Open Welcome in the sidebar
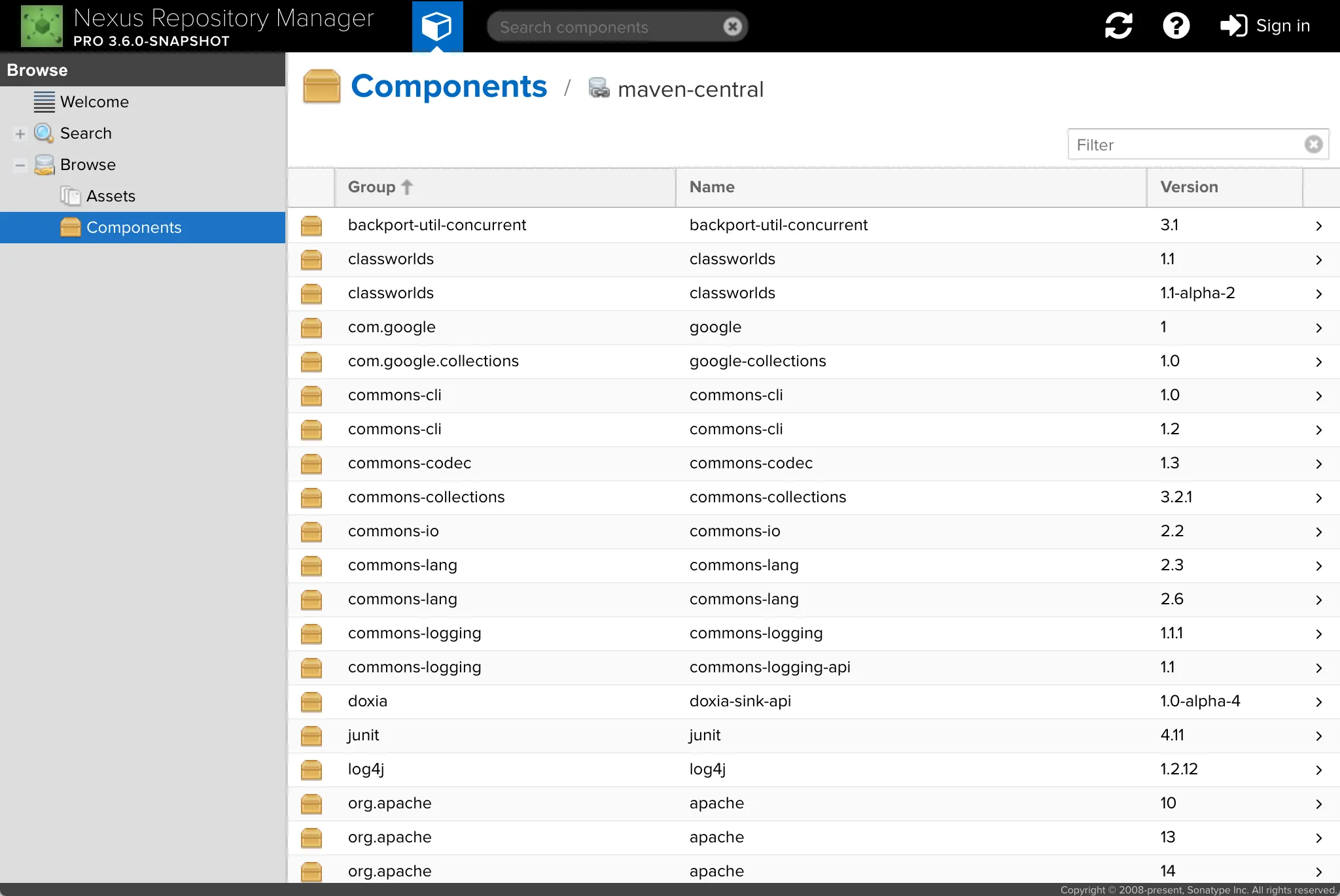Screen dimensions: 1340x896 tap(94, 102)
